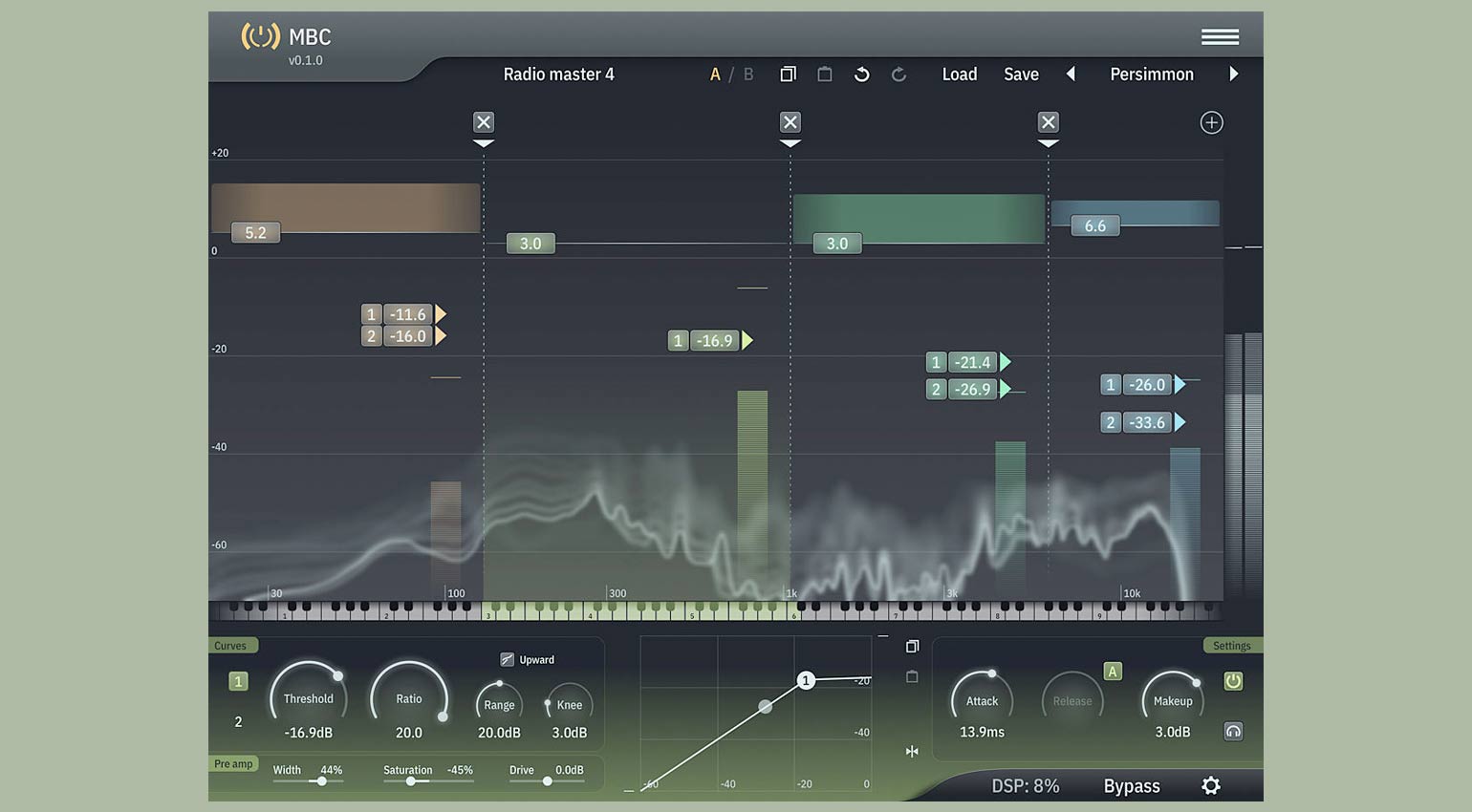Click the paste clipboard icon in header
1472x812 pixels.
pos(825,75)
